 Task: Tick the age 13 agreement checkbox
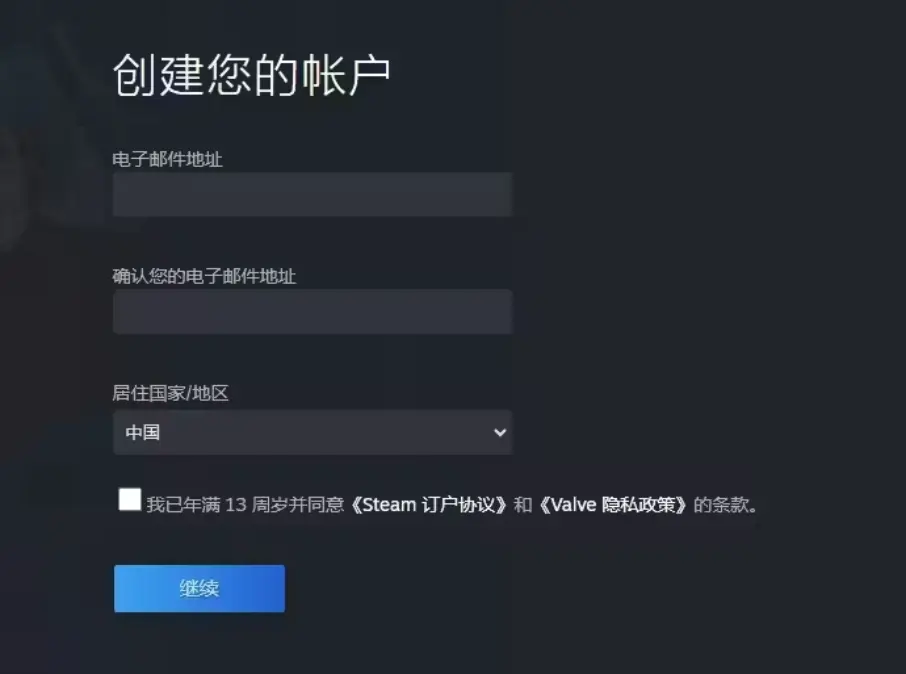129,499
